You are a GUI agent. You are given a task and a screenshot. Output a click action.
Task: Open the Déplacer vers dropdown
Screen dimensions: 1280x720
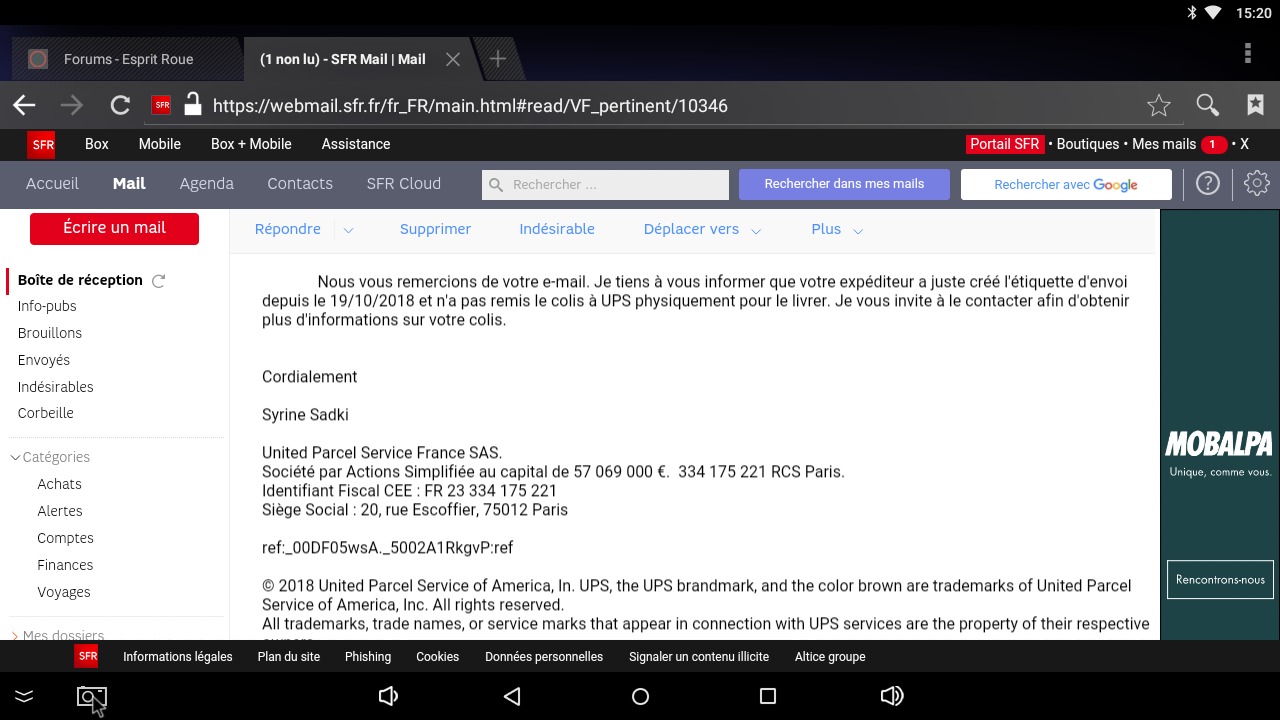[x=702, y=229]
